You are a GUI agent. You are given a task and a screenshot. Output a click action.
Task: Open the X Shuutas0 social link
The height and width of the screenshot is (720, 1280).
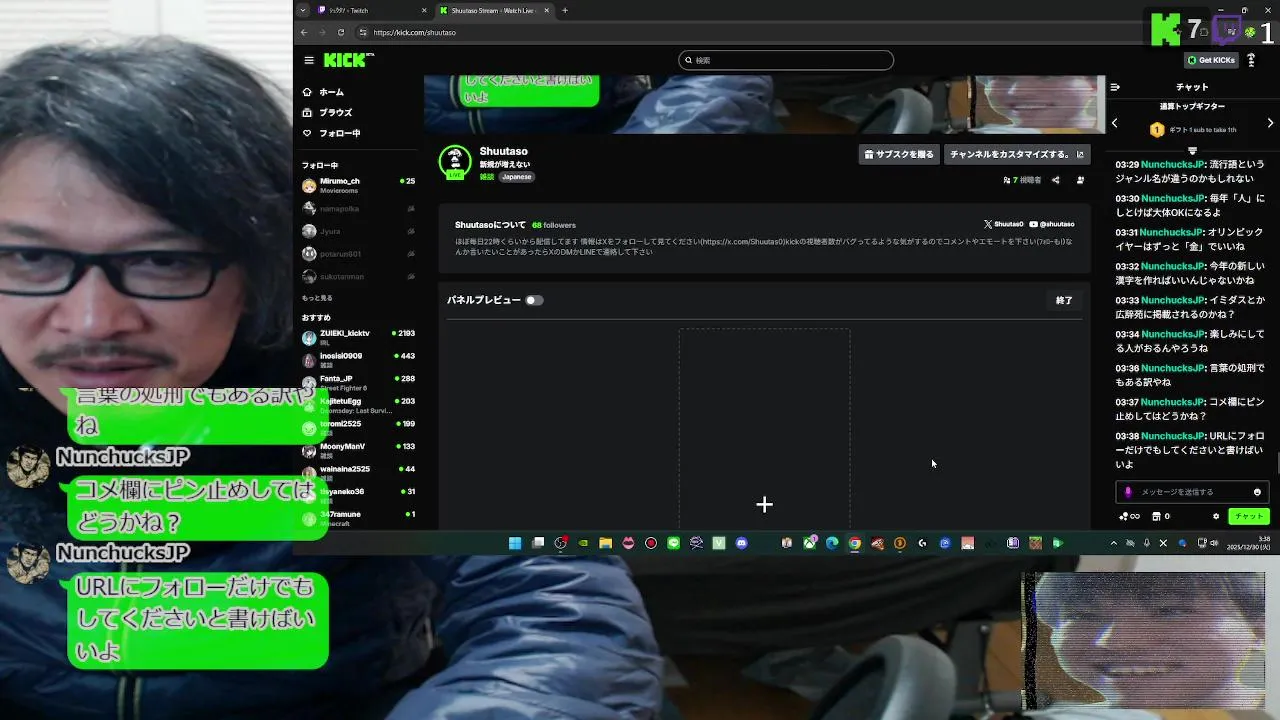coord(1003,224)
